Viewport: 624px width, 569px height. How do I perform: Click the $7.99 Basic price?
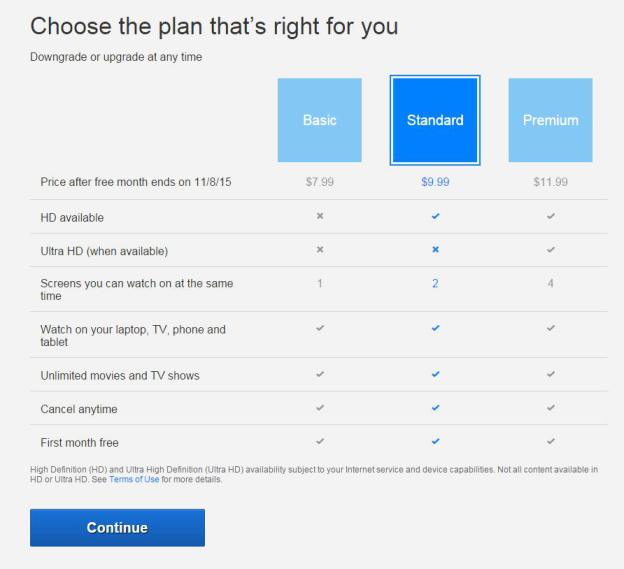(x=320, y=182)
